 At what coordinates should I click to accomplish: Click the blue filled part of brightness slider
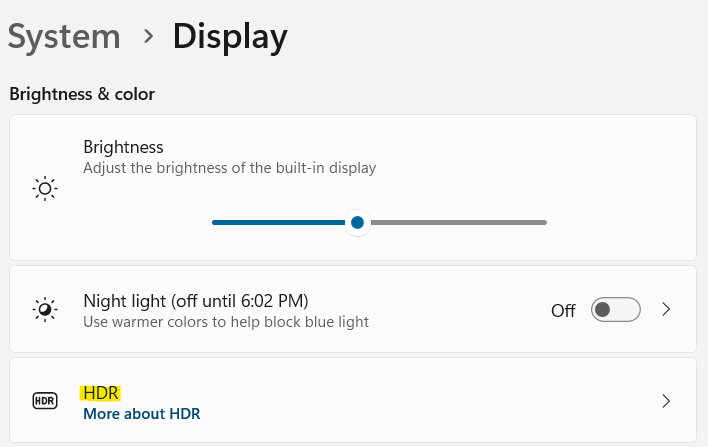click(280, 222)
